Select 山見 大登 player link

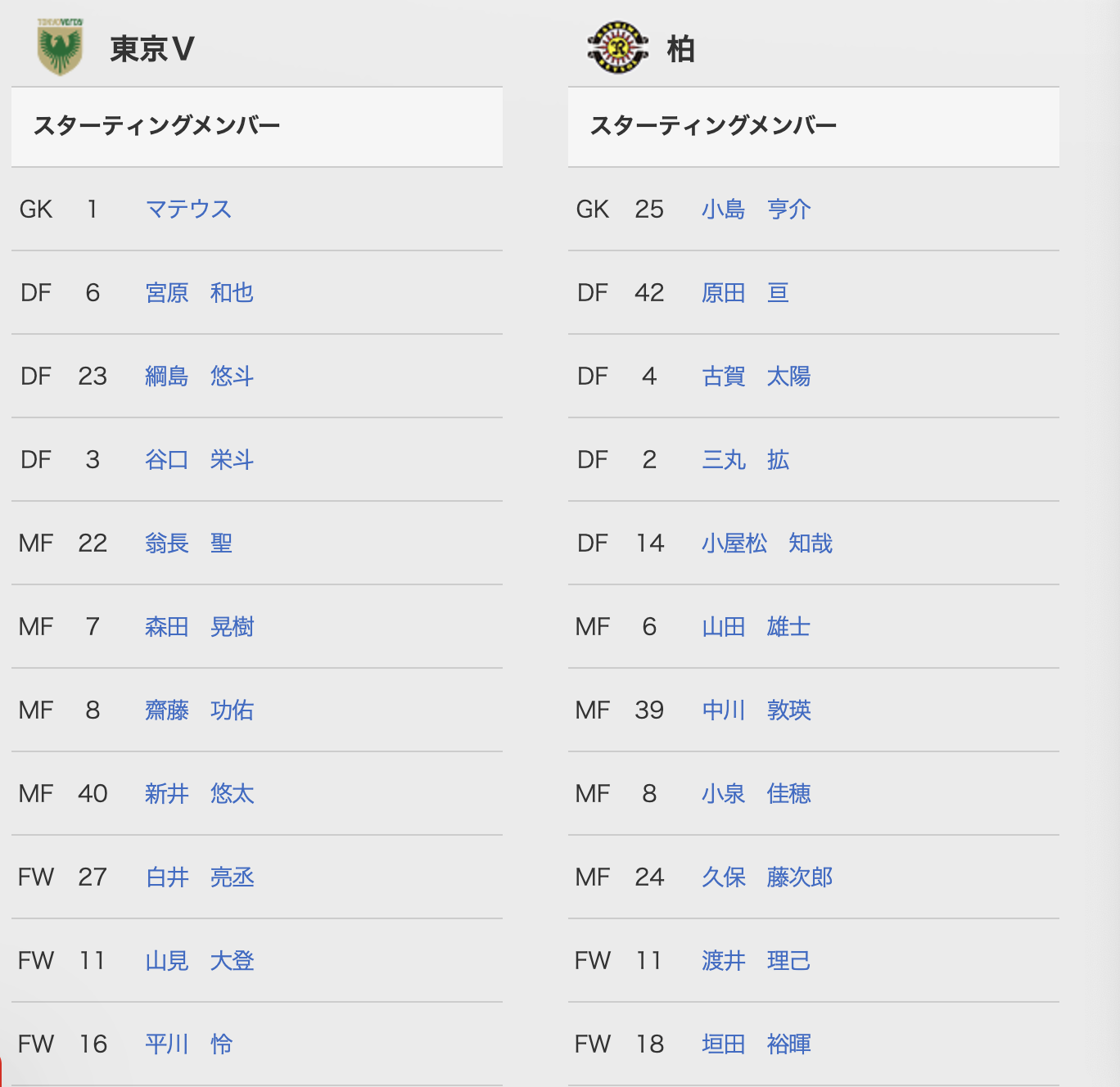coord(199,960)
